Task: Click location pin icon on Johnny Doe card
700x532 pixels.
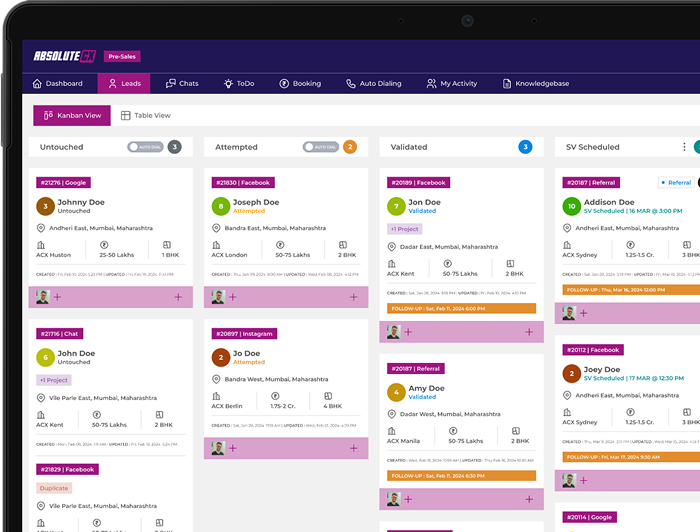Action: [41, 228]
